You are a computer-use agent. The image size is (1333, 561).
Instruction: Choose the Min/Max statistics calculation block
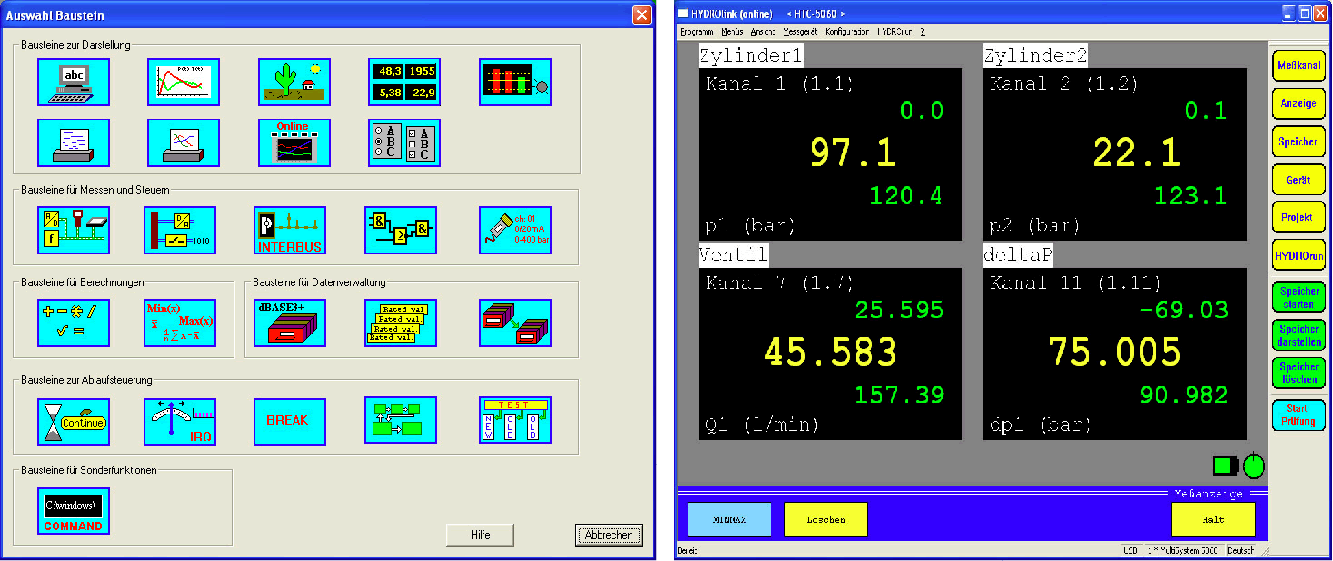181,322
